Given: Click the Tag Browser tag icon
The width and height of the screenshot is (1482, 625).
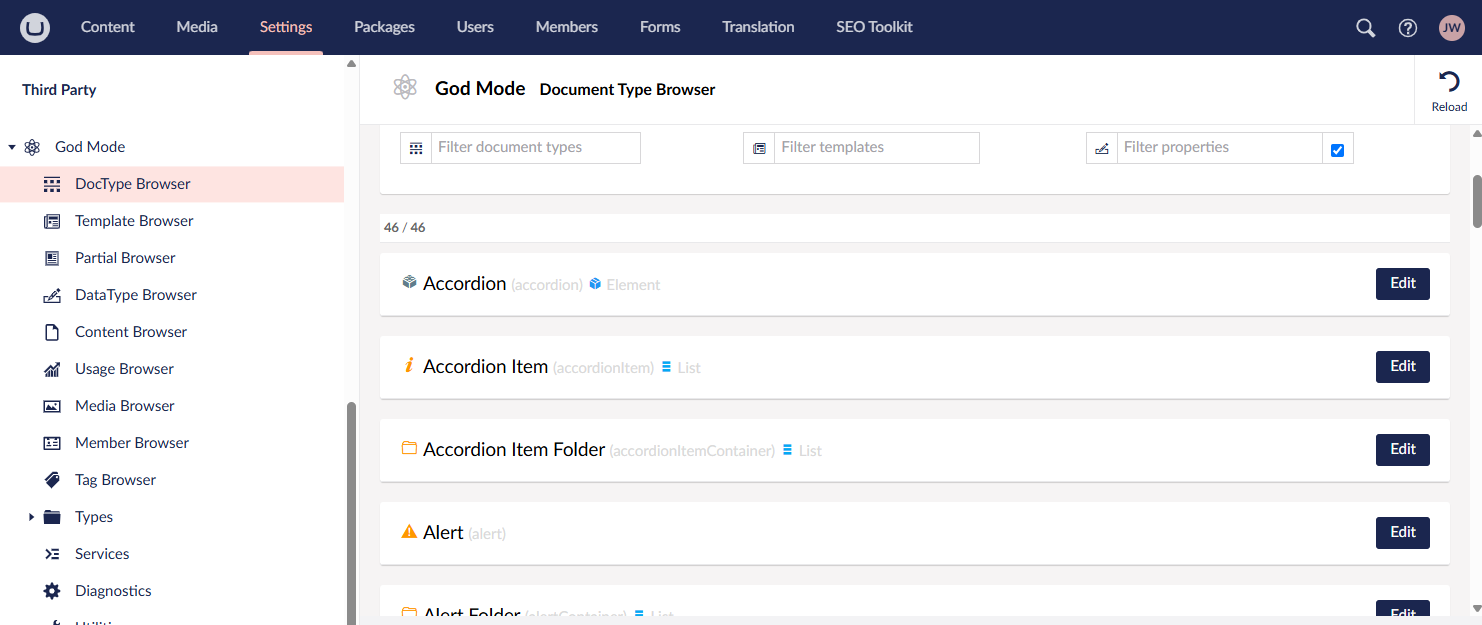Looking at the screenshot, I should click(x=52, y=480).
